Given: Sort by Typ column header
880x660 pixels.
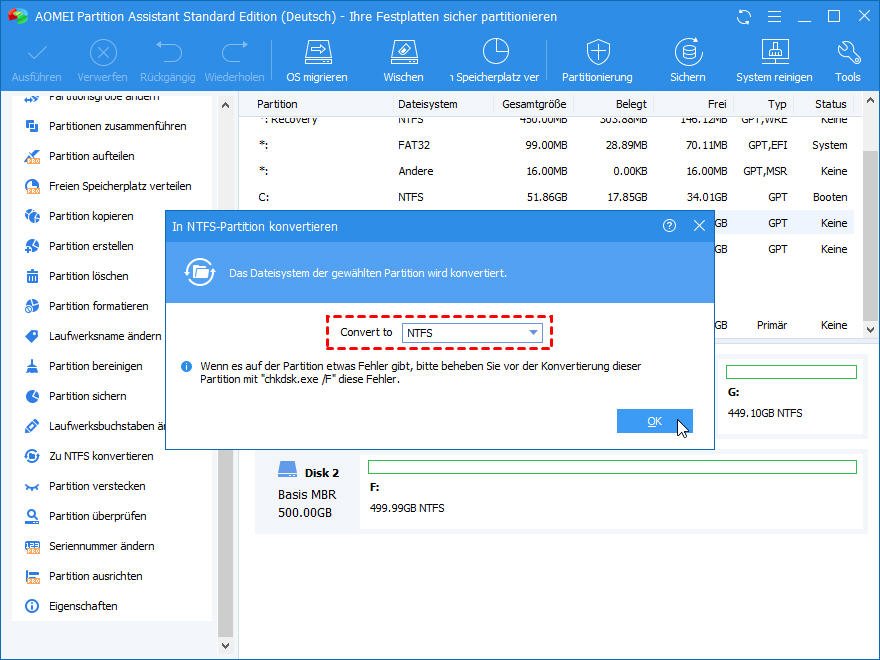Looking at the screenshot, I should click(x=777, y=104).
